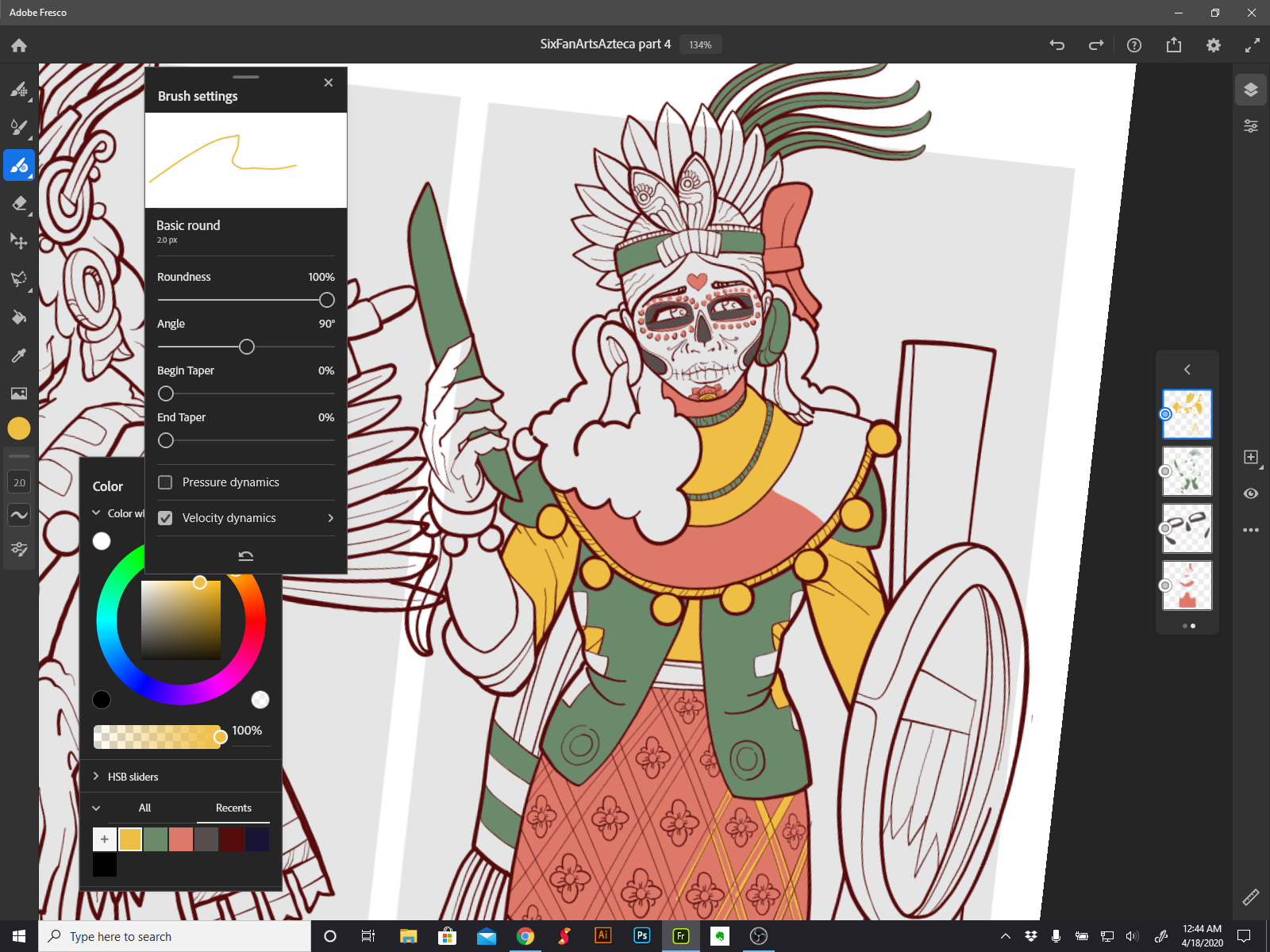The width and height of the screenshot is (1270, 952).
Task: Toggle radio dot on the black lines layer
Action: pos(1165,528)
